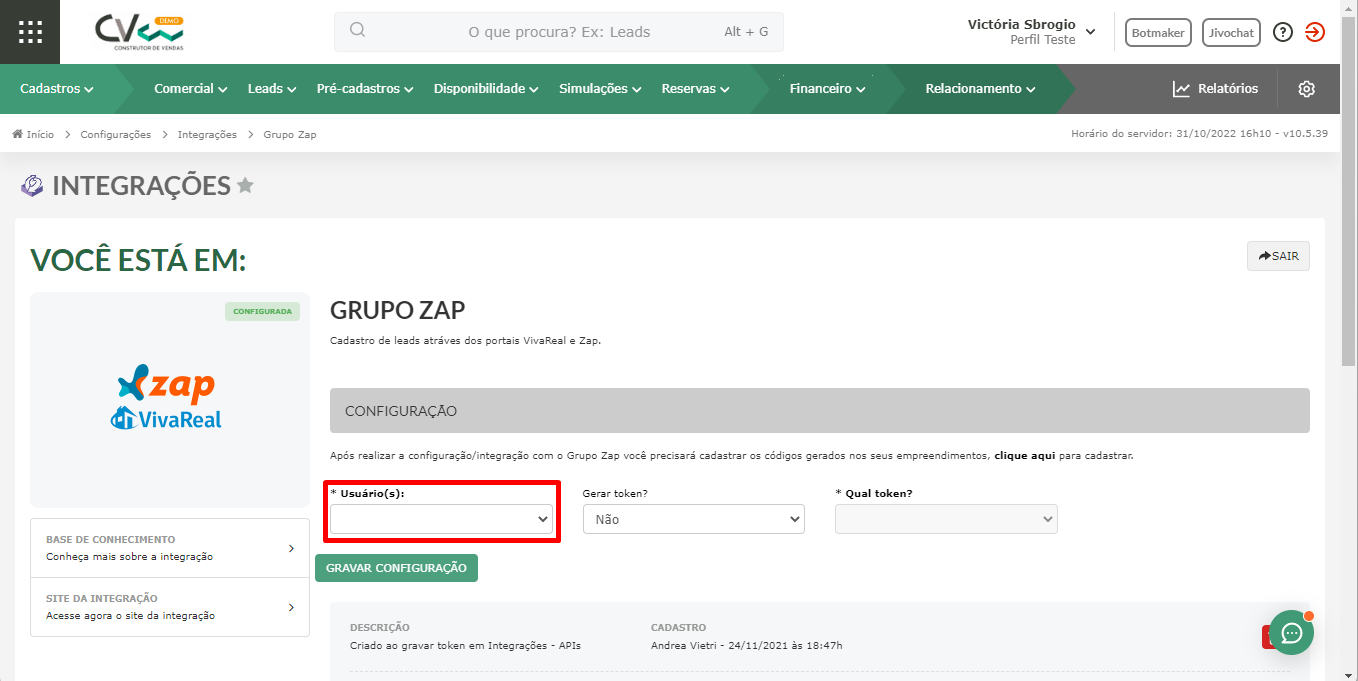Open the Pré-cadastros menu
This screenshot has width=1358, height=681.
pyautogui.click(x=365, y=89)
